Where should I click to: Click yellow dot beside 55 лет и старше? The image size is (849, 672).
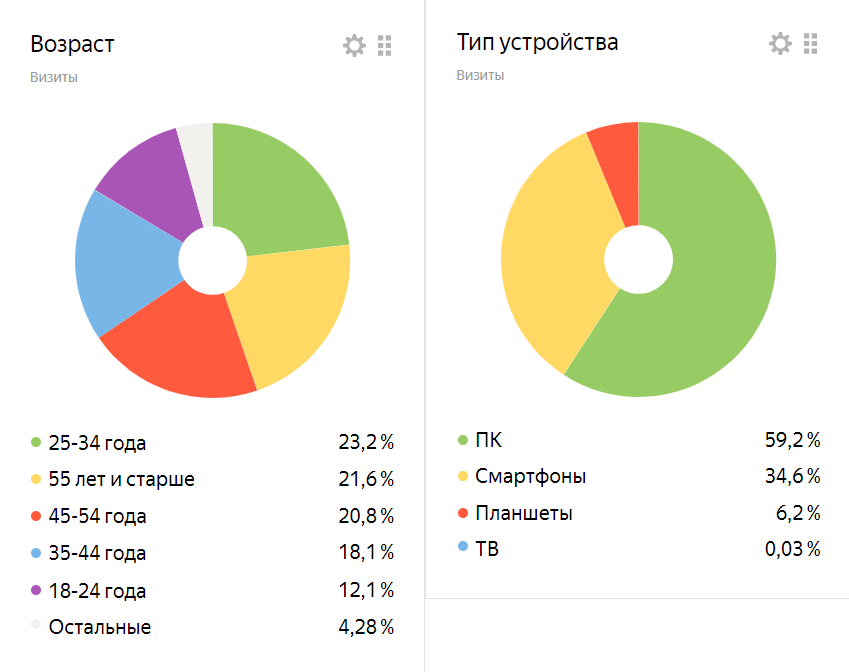37,479
